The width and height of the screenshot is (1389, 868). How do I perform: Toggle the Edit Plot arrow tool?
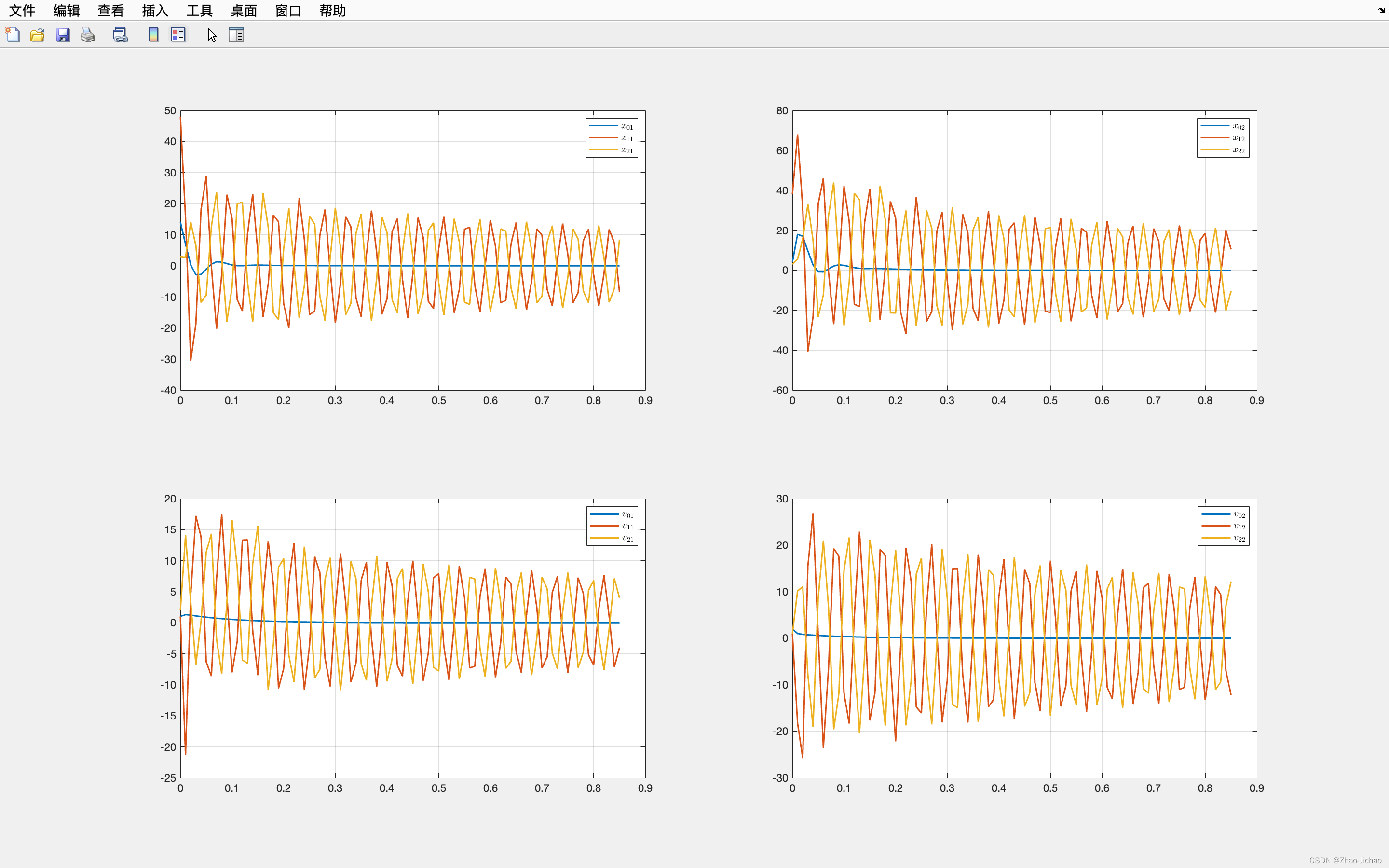tap(212, 35)
